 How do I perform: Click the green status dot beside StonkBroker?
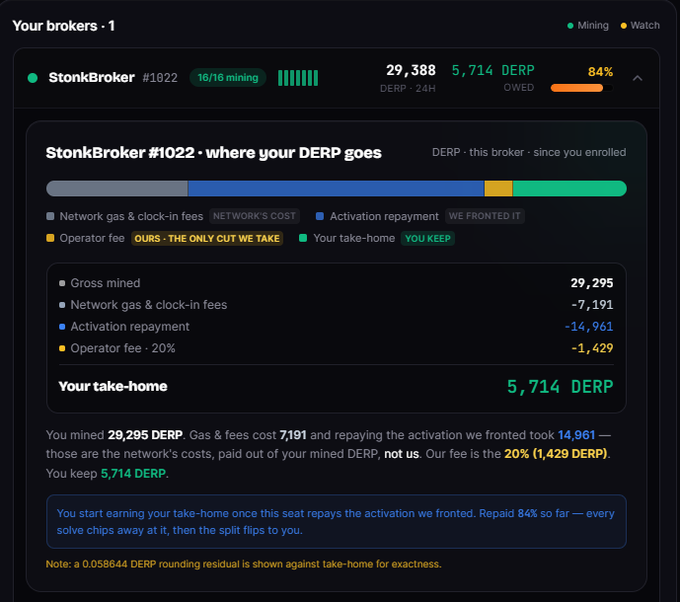(x=33, y=78)
